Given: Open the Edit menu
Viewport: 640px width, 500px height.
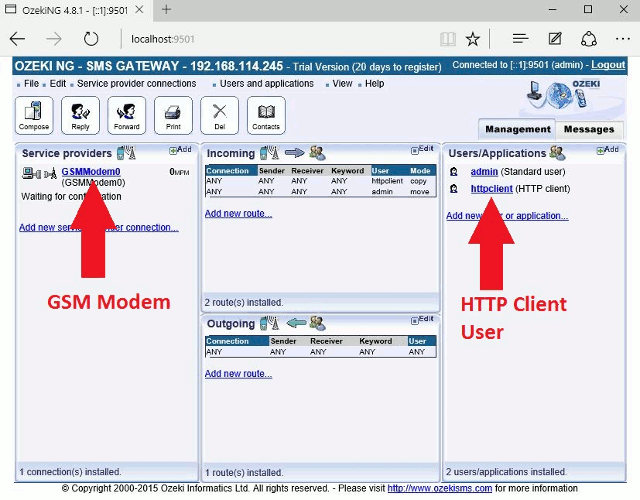Looking at the screenshot, I should [x=58, y=84].
